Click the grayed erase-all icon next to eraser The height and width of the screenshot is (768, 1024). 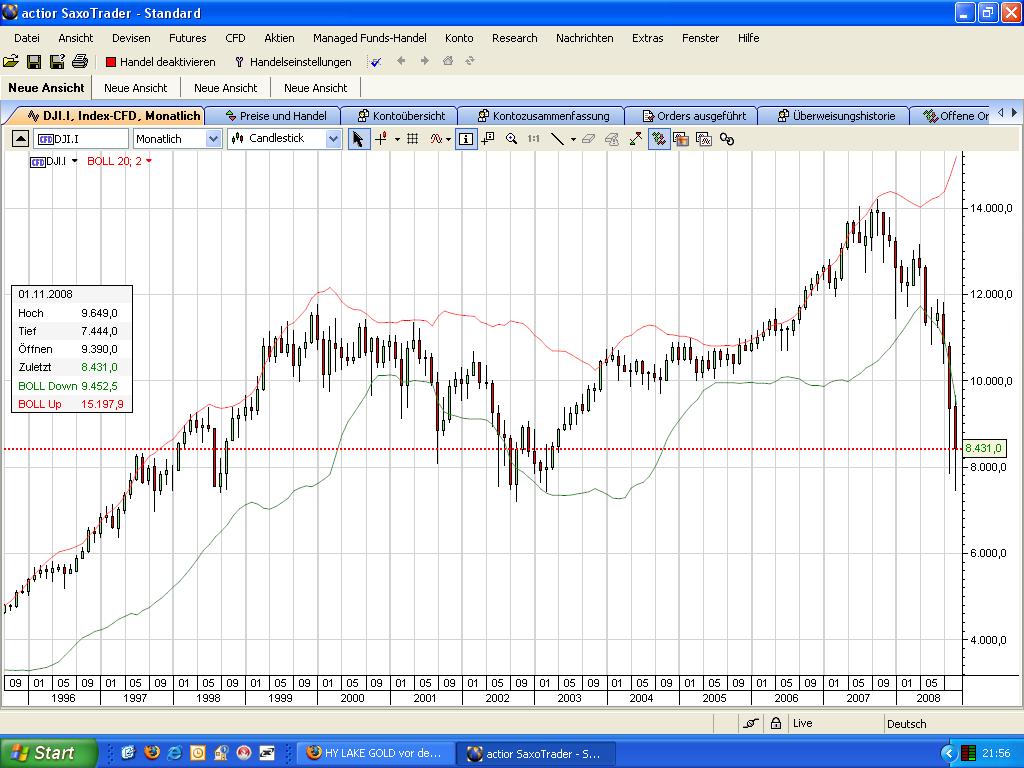tap(612, 138)
